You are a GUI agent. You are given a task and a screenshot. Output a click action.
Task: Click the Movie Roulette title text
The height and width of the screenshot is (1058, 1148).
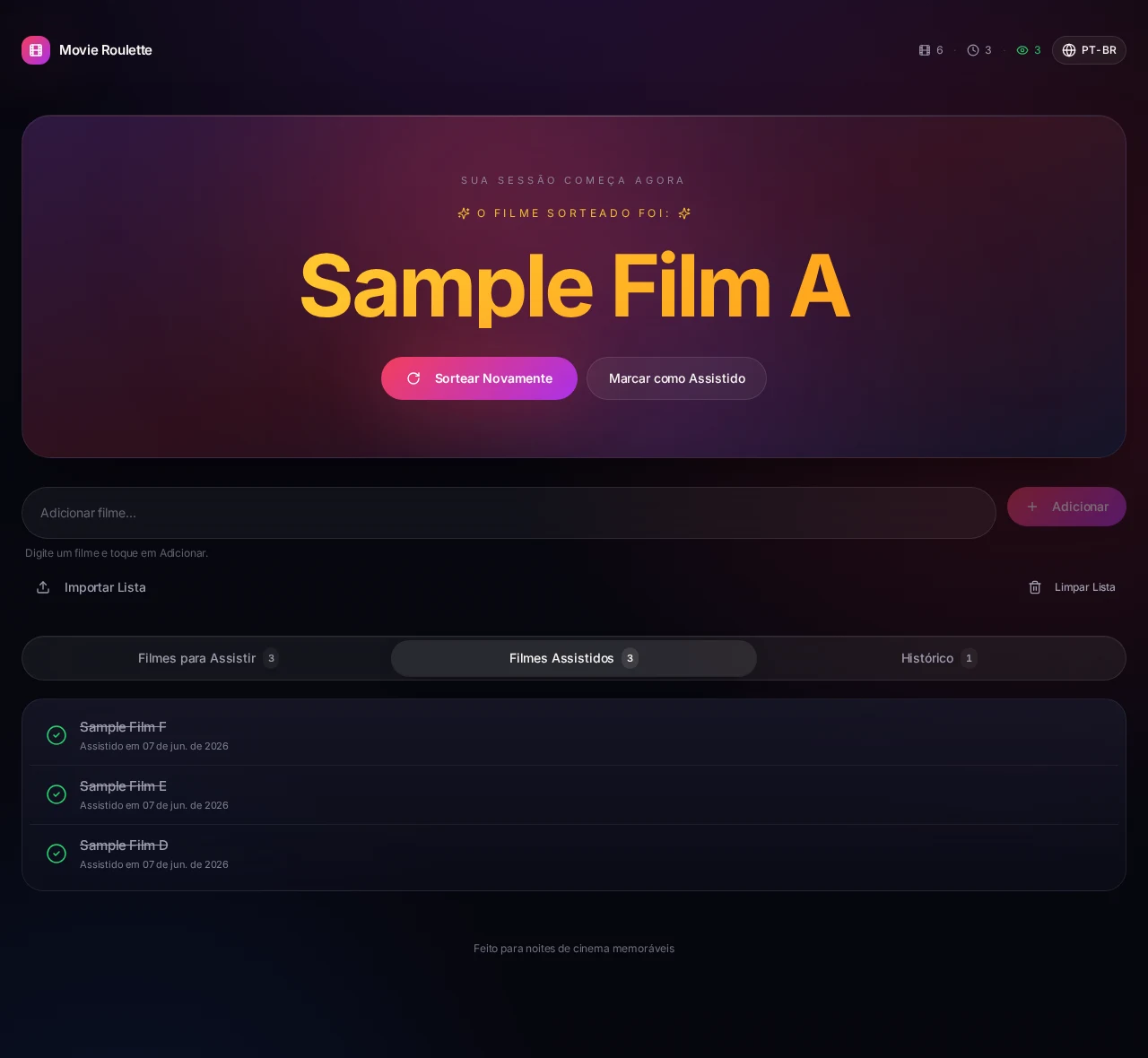point(106,50)
